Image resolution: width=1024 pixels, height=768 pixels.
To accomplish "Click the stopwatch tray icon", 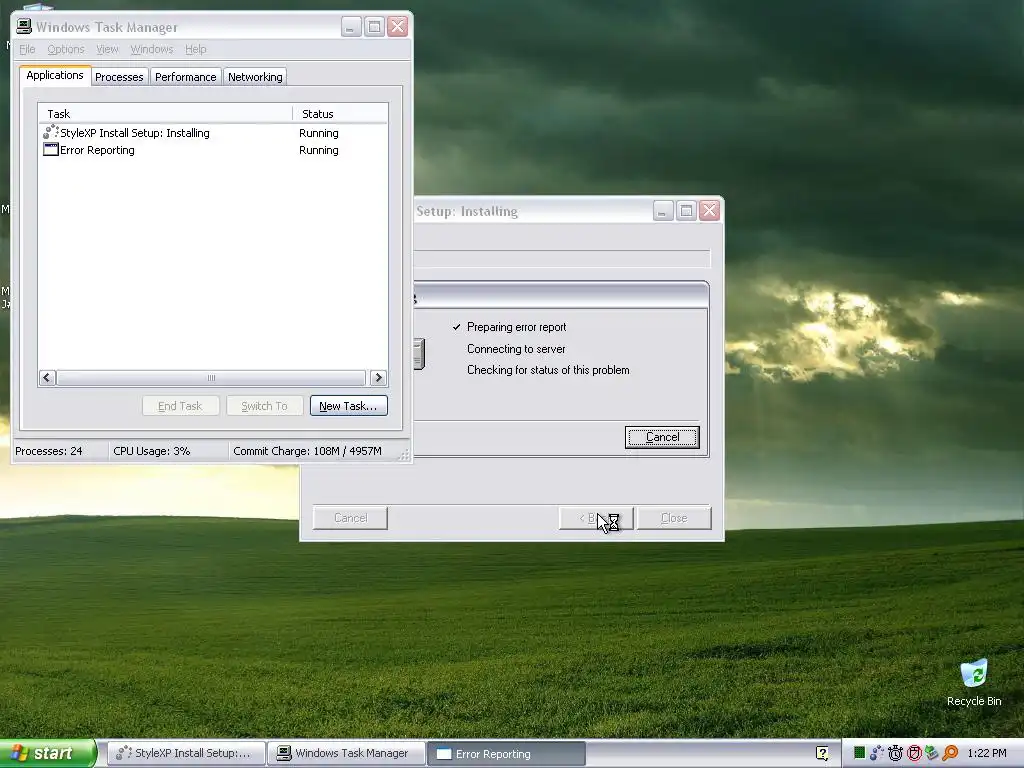I will [895, 753].
